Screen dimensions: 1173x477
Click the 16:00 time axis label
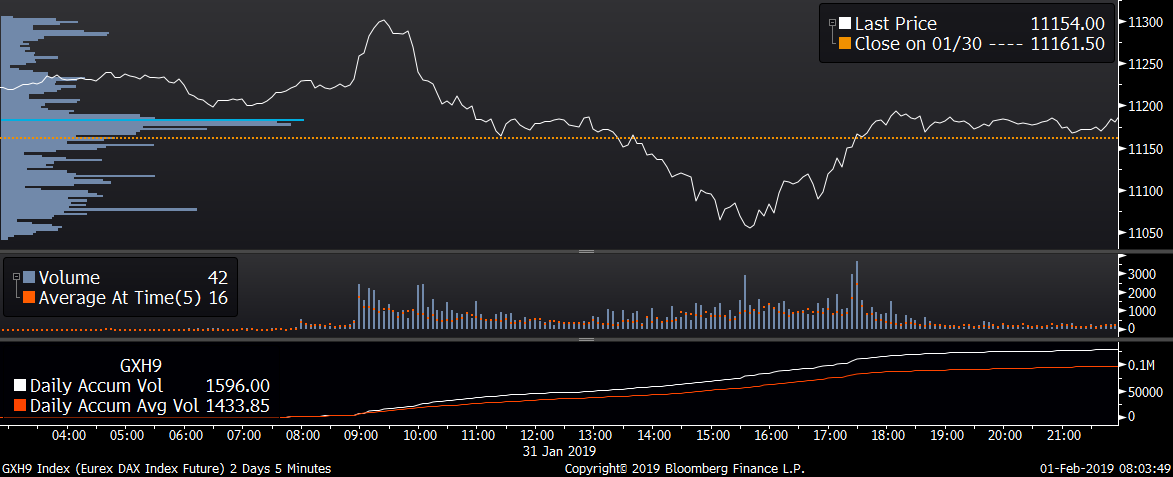(x=771, y=436)
